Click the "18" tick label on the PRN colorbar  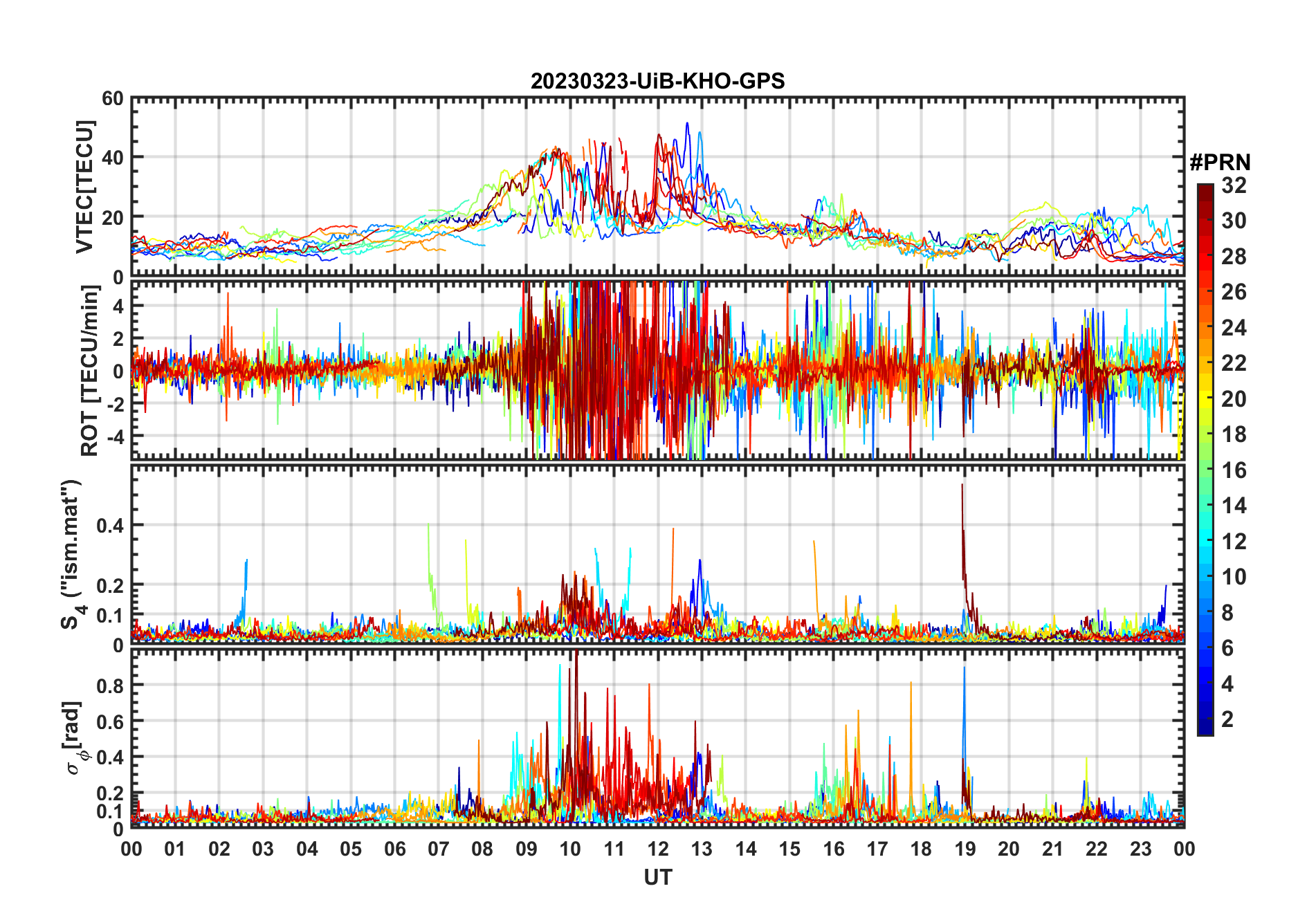click(x=1234, y=434)
